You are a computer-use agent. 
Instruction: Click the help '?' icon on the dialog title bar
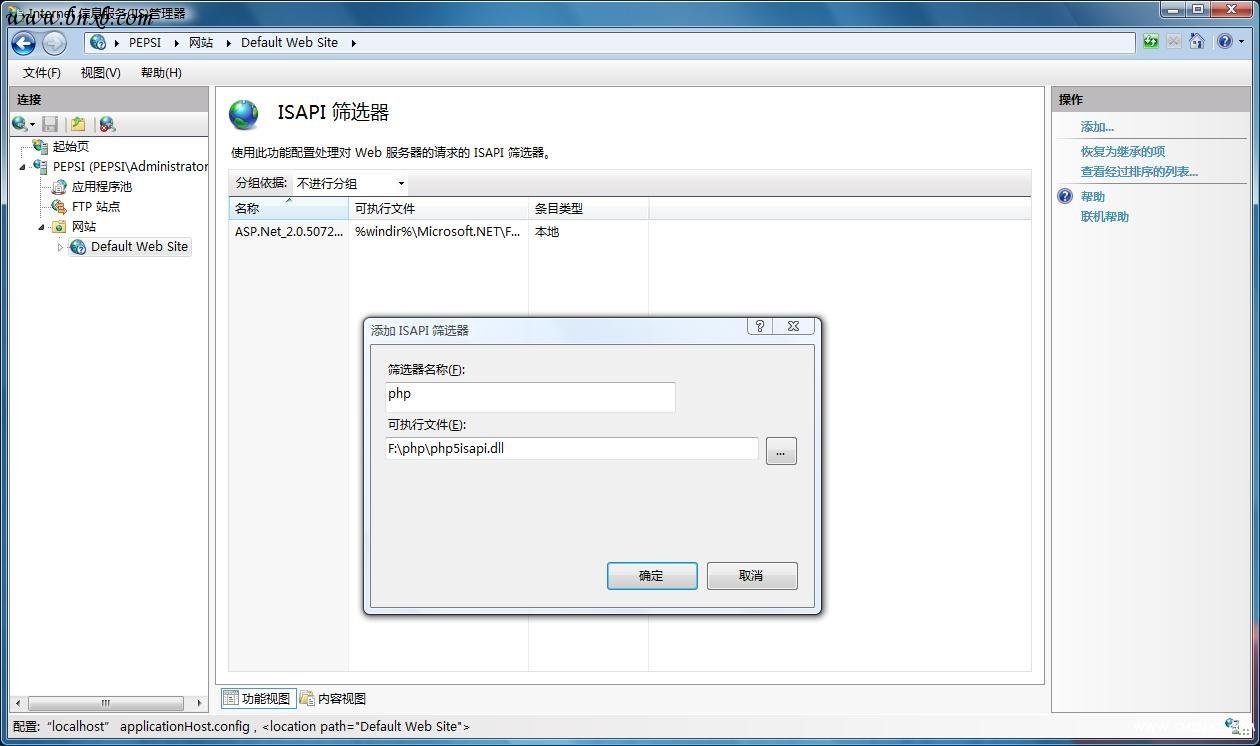click(x=759, y=326)
